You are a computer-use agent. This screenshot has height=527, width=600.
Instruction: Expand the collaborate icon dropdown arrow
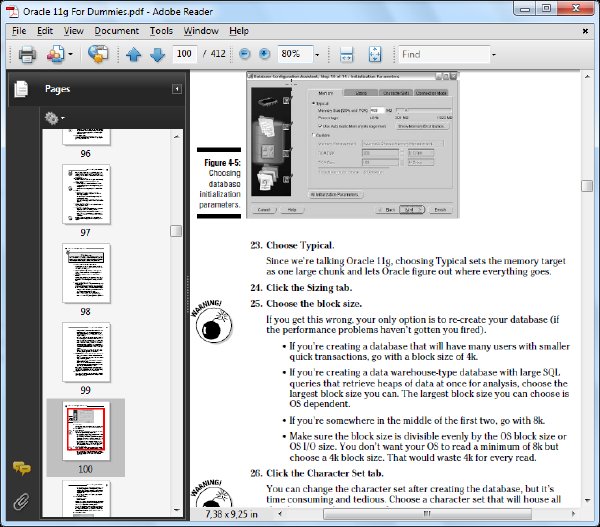point(70,54)
